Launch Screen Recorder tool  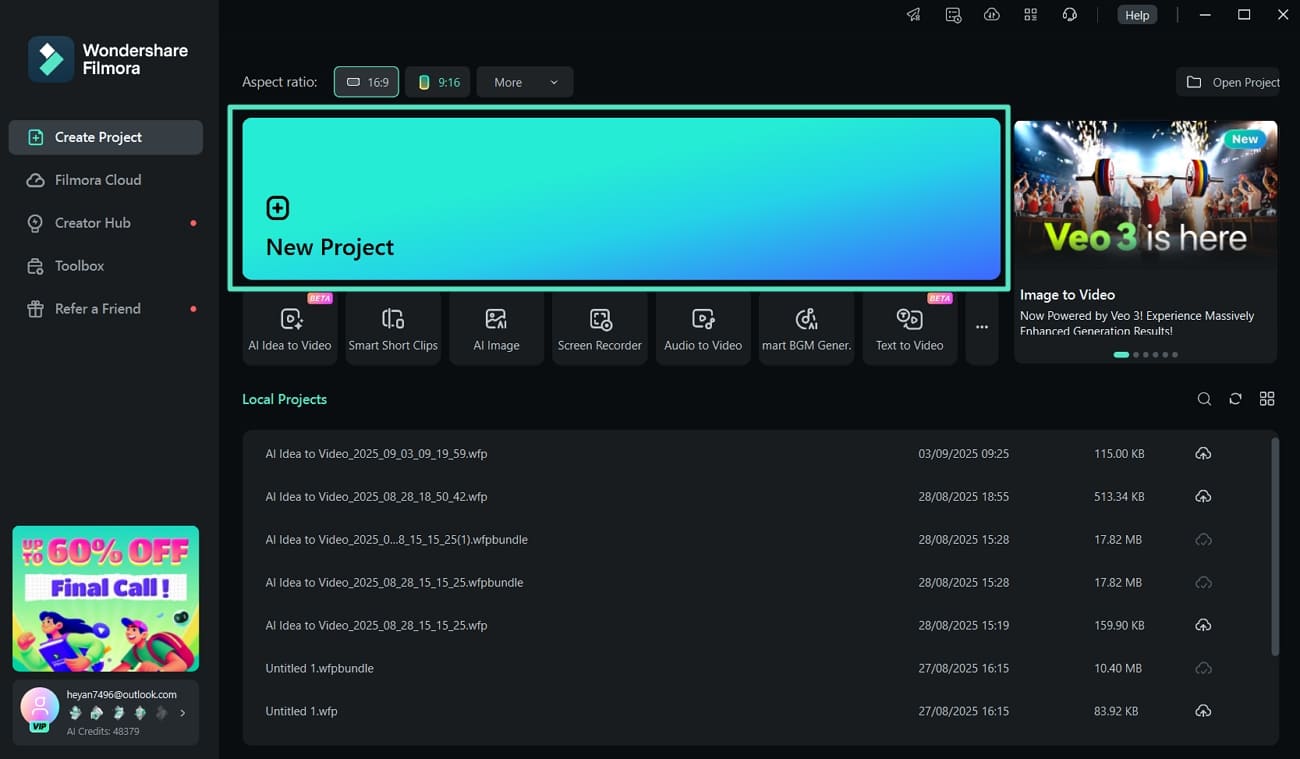pos(600,329)
